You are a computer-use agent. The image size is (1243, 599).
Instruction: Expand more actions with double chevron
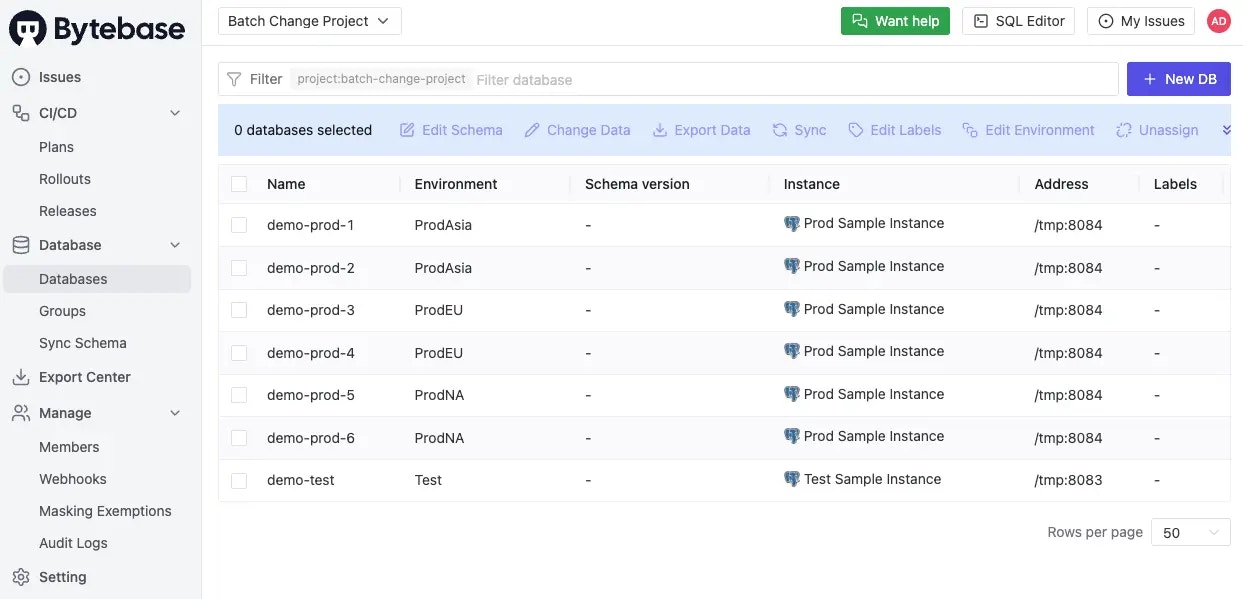tap(1226, 130)
